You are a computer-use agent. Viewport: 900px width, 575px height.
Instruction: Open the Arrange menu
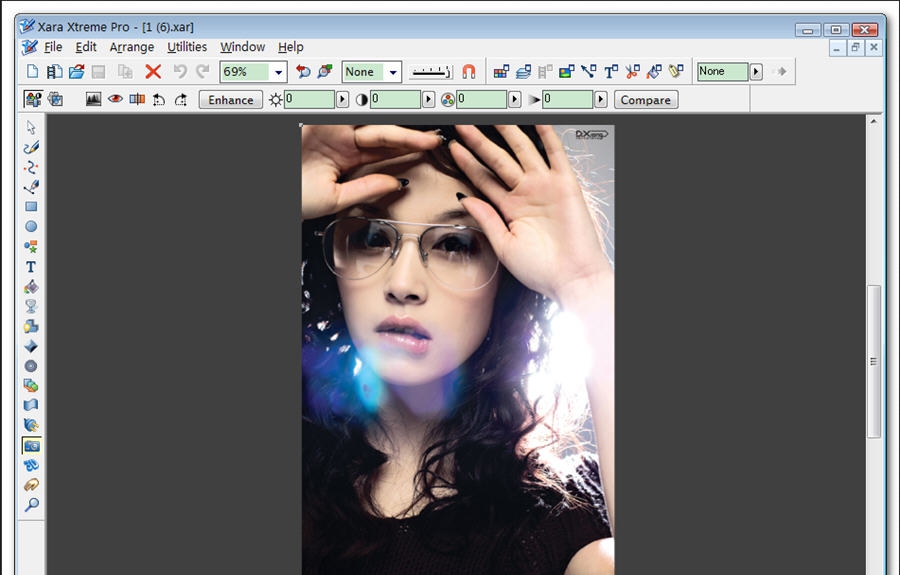pos(132,46)
